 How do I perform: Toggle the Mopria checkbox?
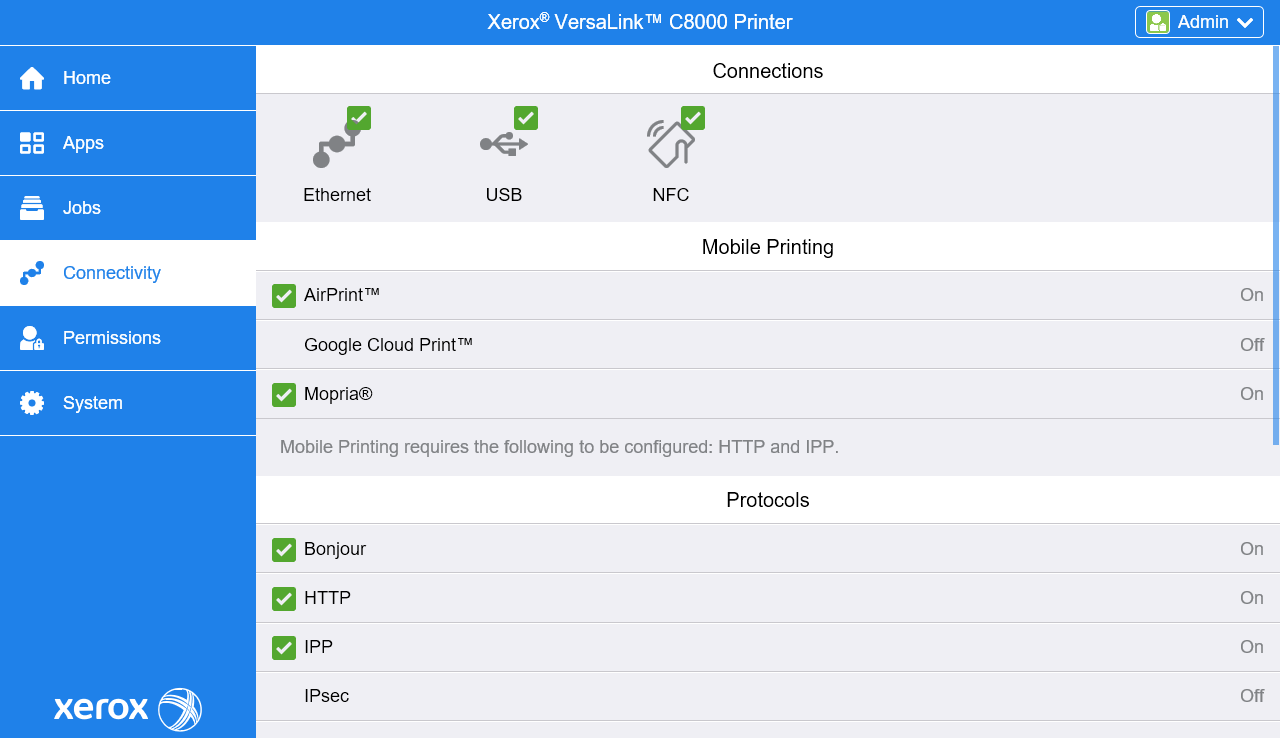click(x=284, y=395)
